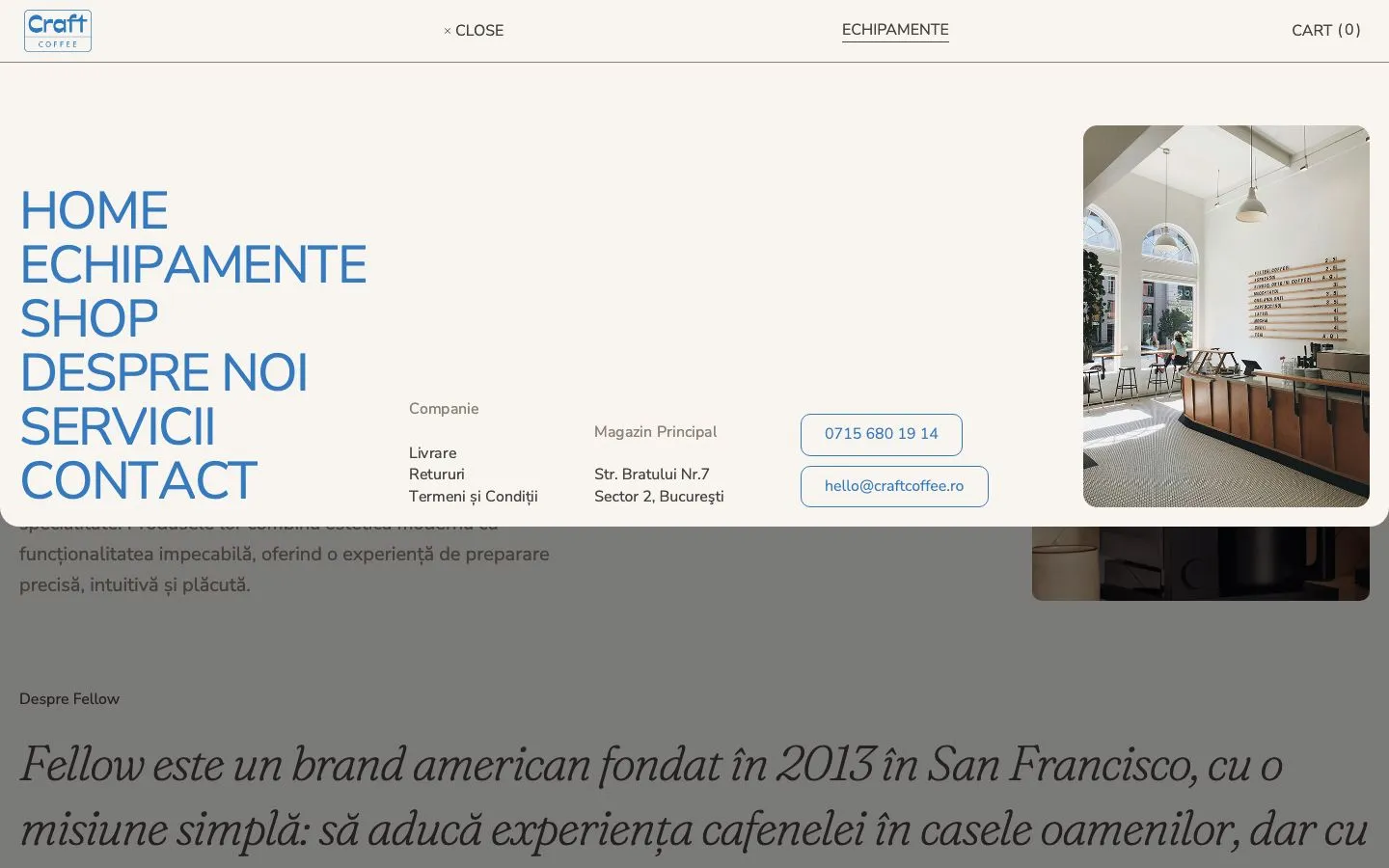Click the coffee shop interior photo

[x=1226, y=316]
